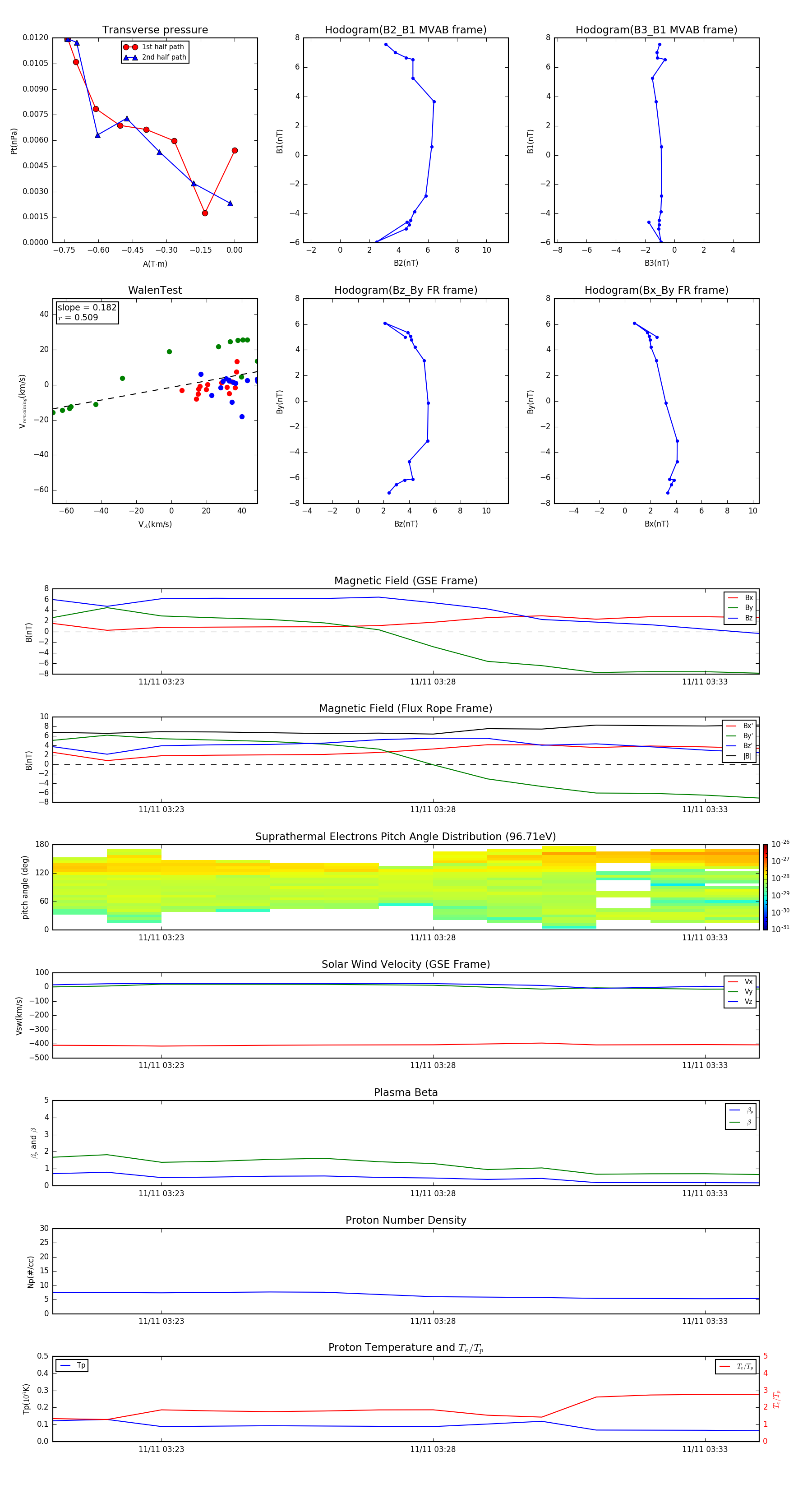Click the Suprathermal Electrons Pitch Angle Distribution title
Viewport: 812px width, 1489px height.
(406, 837)
